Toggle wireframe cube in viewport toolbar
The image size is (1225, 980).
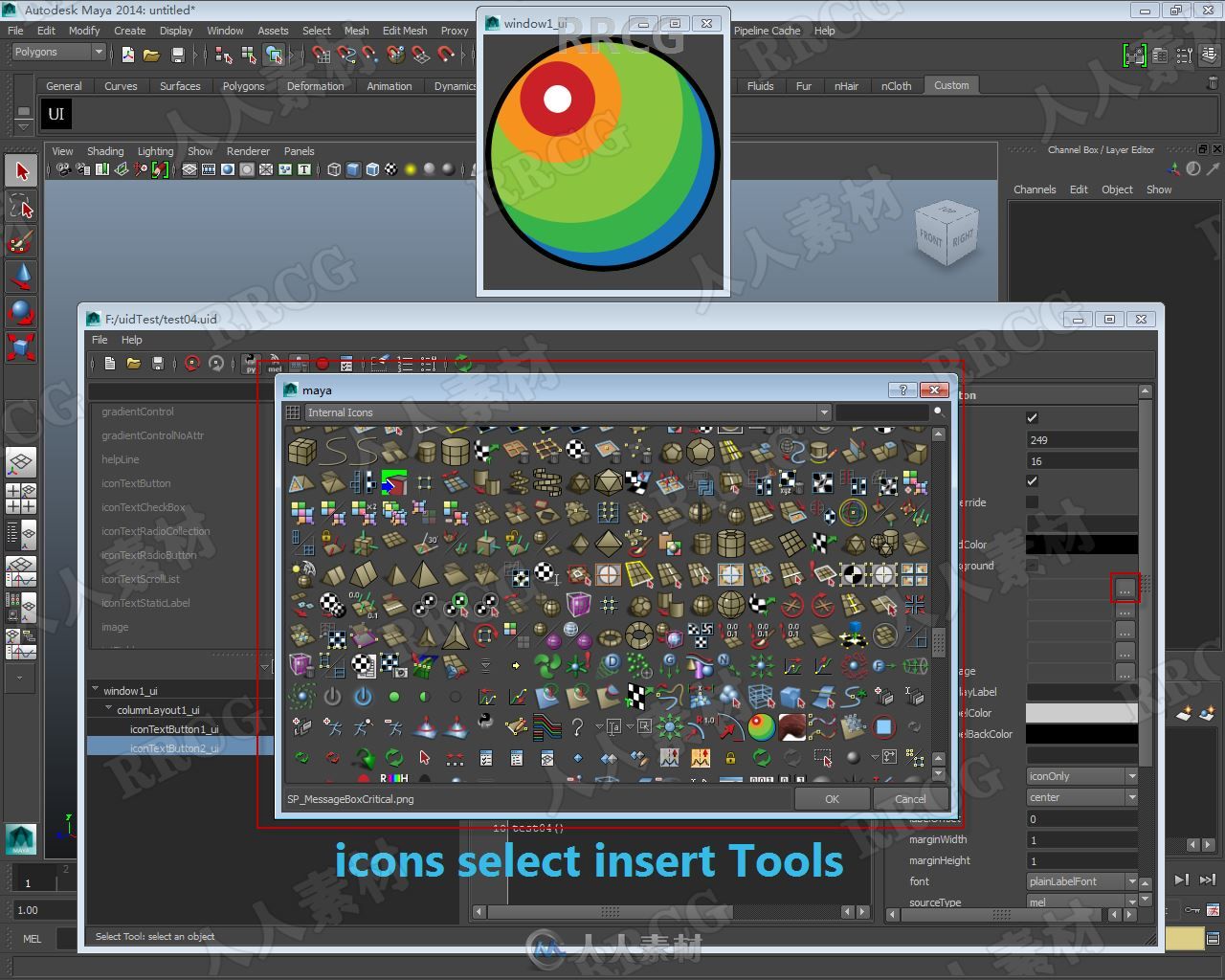pos(334,169)
